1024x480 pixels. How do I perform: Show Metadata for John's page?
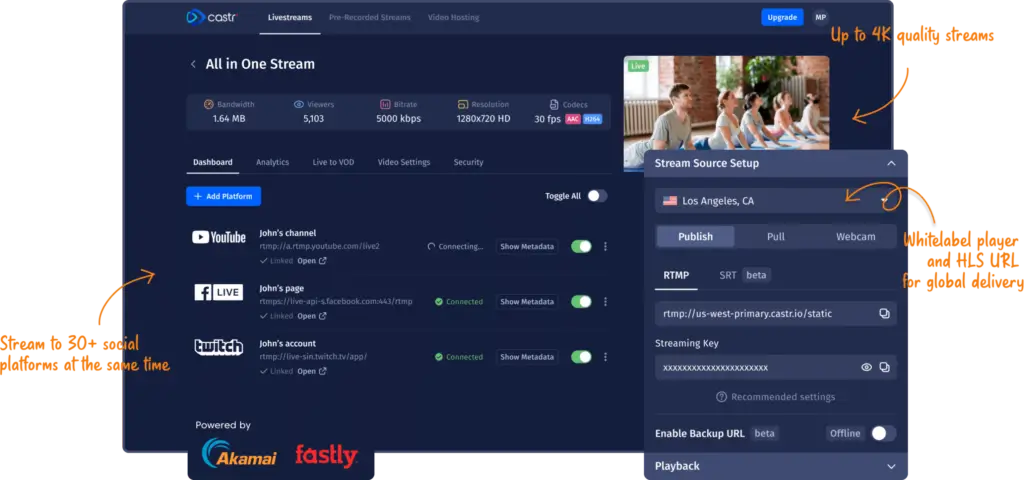tap(527, 302)
